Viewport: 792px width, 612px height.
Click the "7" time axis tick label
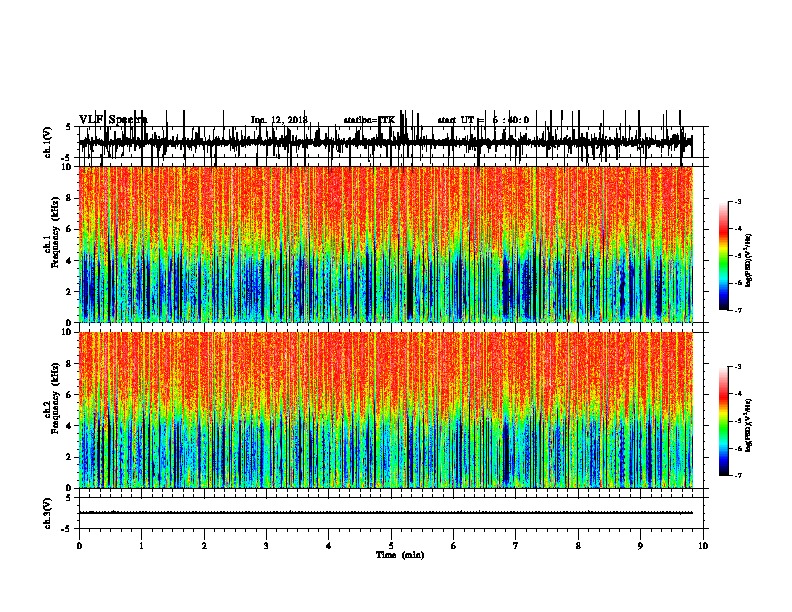tap(516, 546)
